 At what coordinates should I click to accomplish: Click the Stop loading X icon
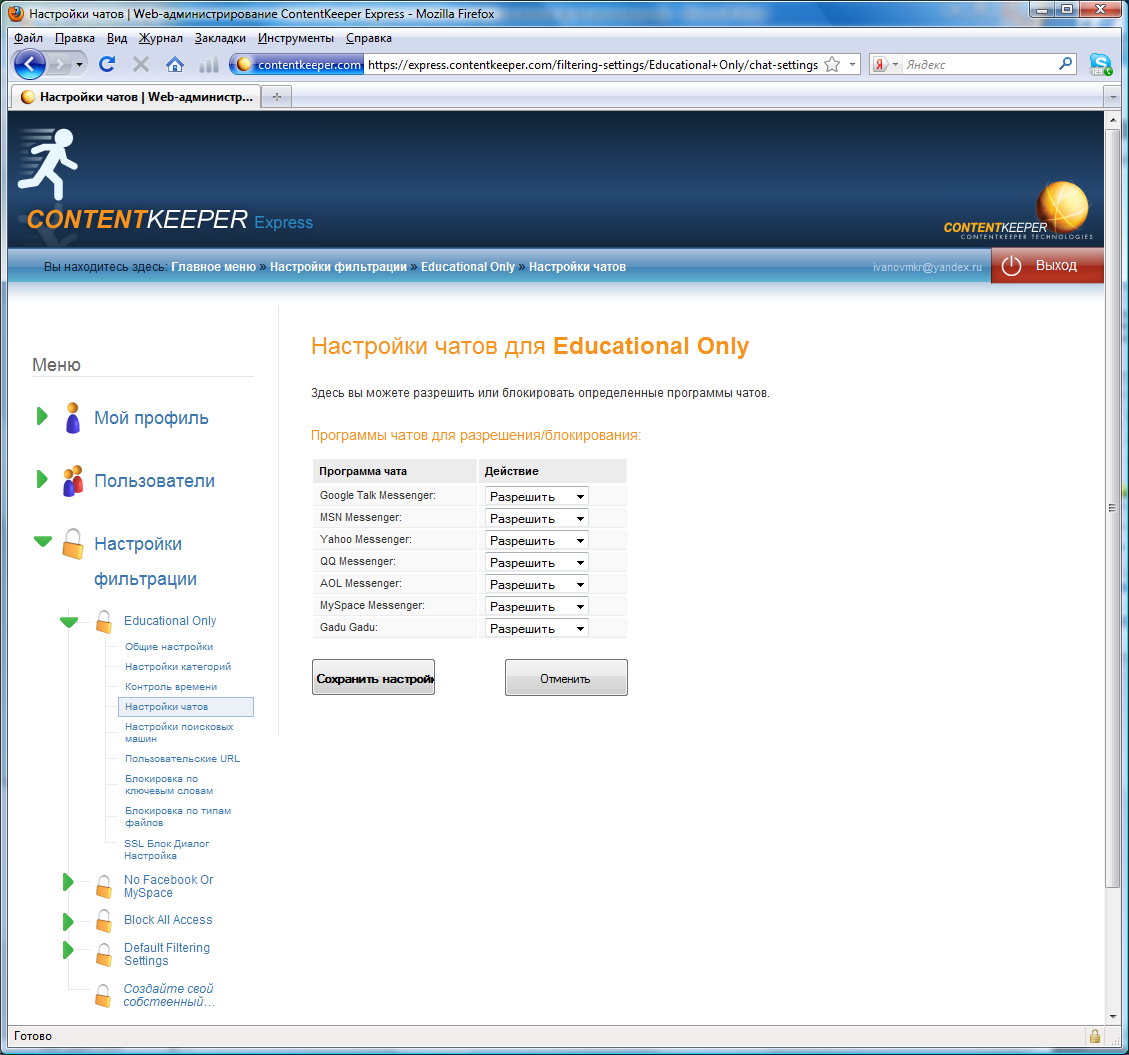(x=141, y=65)
